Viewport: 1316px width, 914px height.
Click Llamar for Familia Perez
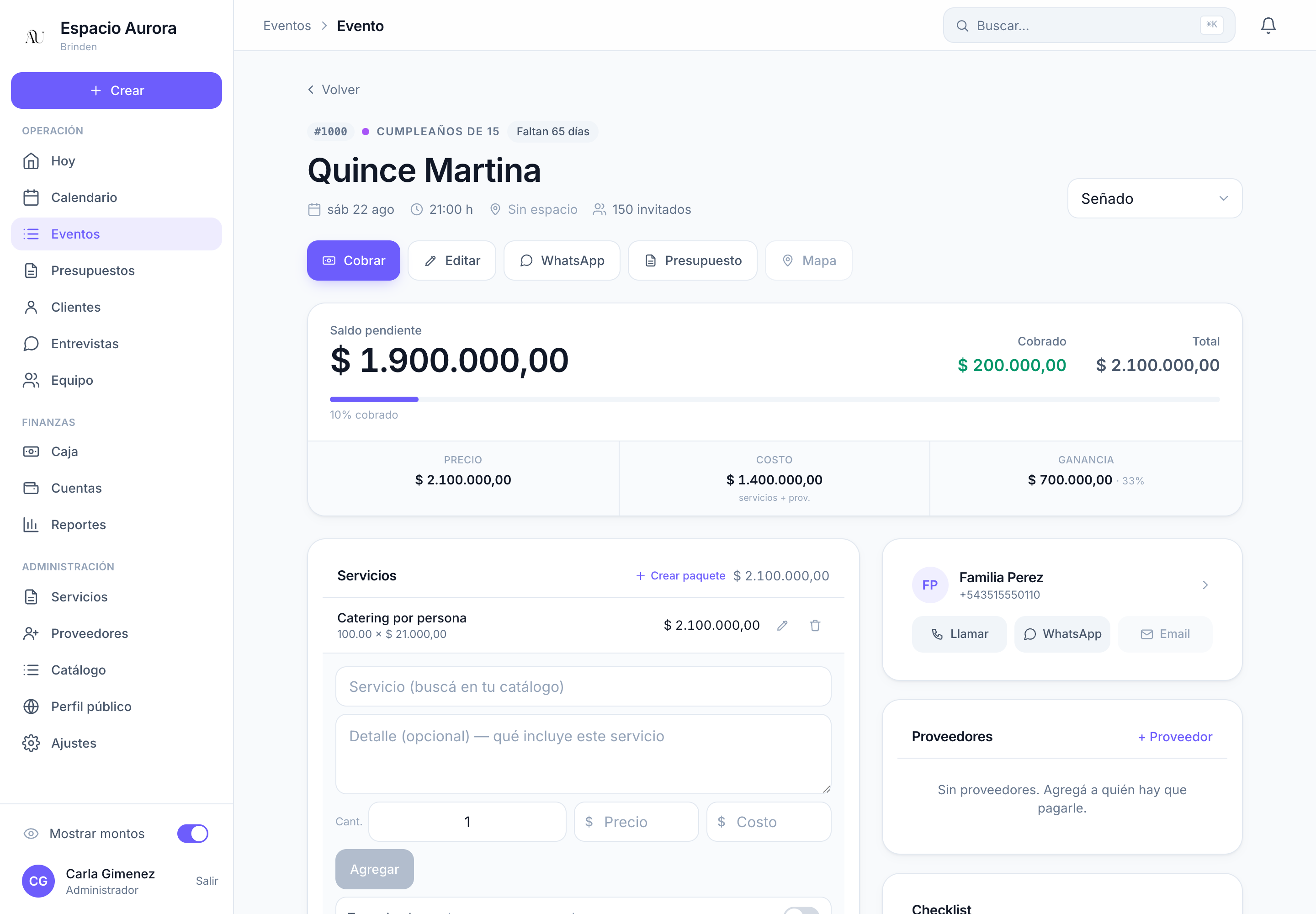coord(959,634)
